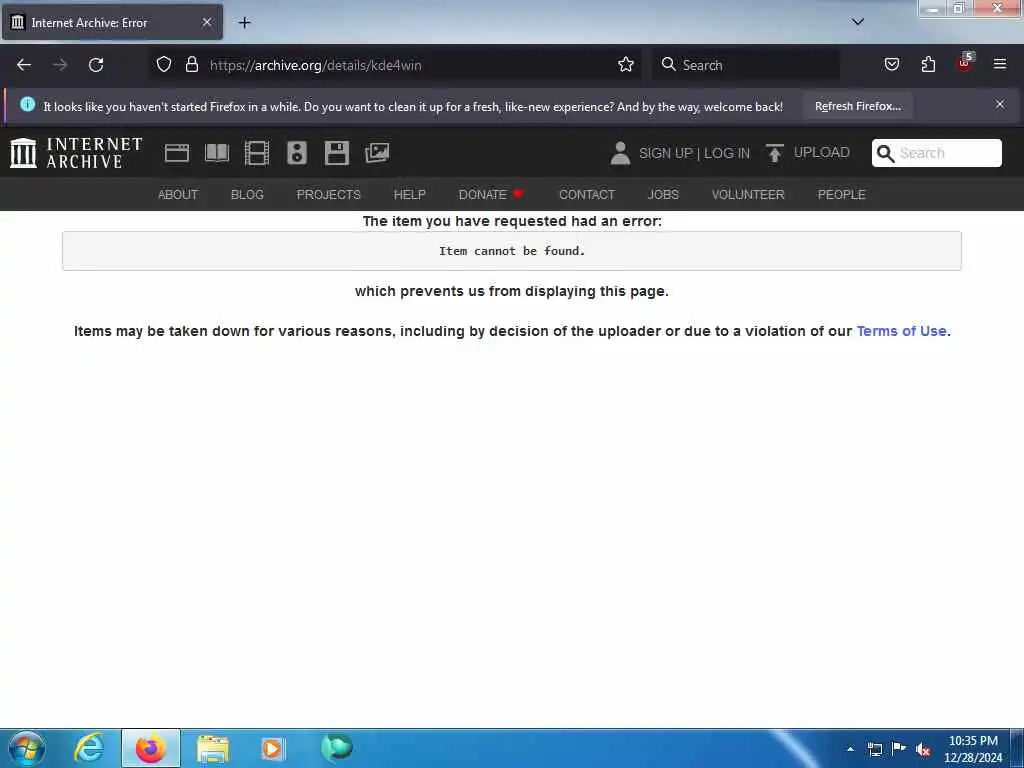Viewport: 1024px width, 768px height.
Task: Select the Internet Archive: Error tab
Action: coord(112,22)
